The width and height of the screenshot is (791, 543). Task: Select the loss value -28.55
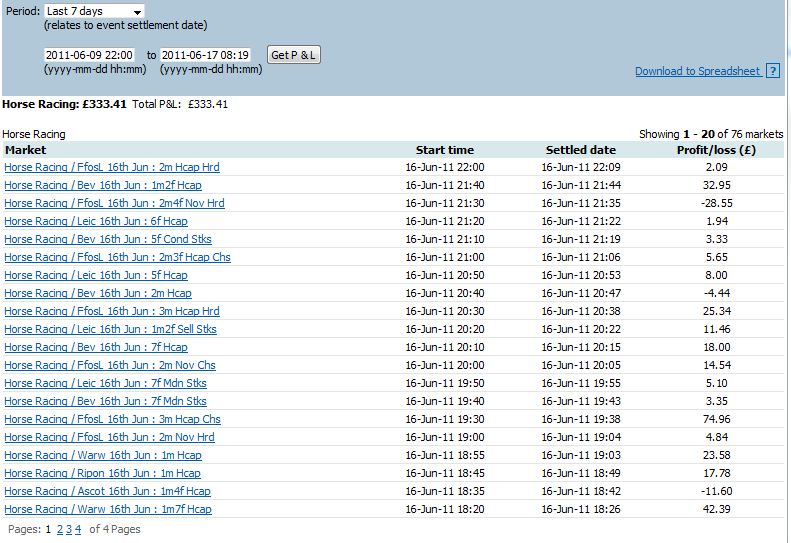[x=716, y=203]
